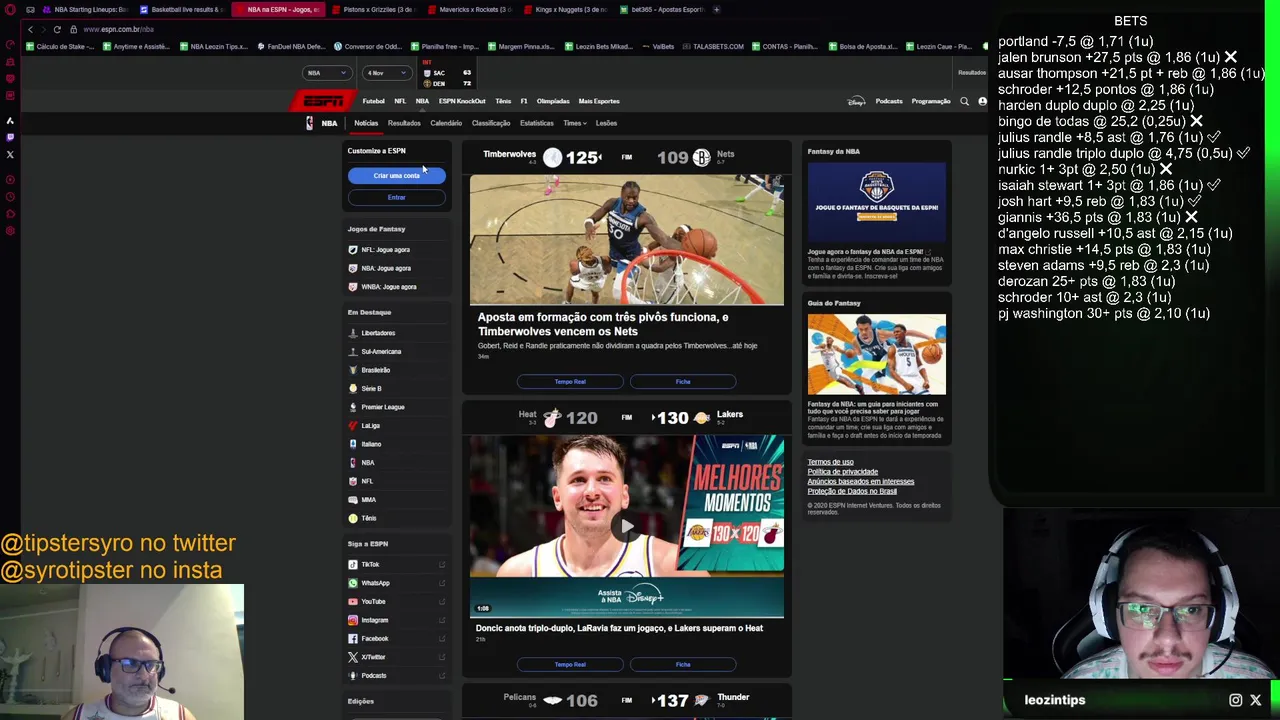Open the 4 Nov date dropdown

[x=386, y=73]
